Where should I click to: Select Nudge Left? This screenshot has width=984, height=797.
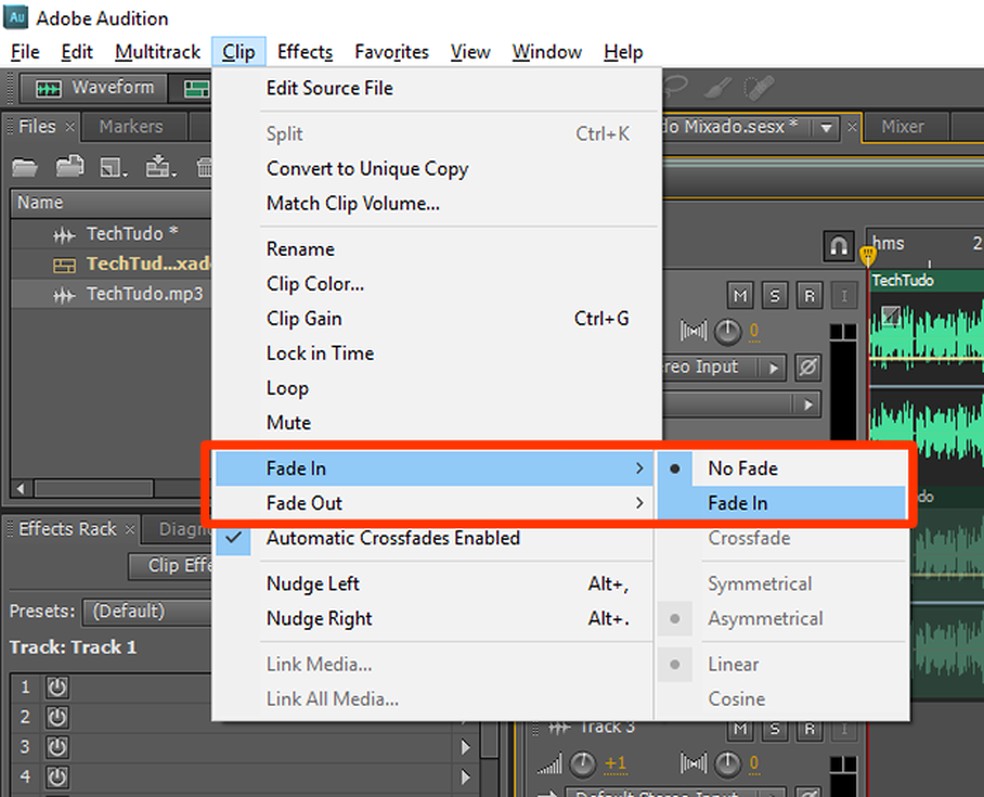tap(434, 584)
